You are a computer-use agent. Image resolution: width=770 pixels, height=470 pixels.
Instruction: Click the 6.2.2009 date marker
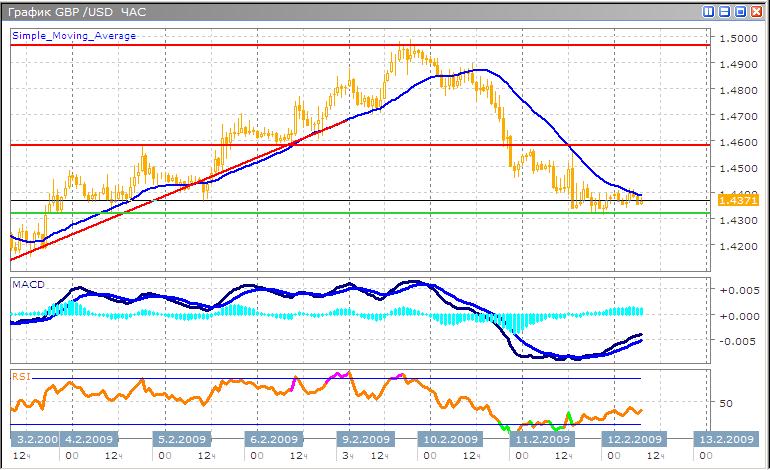tap(274, 439)
